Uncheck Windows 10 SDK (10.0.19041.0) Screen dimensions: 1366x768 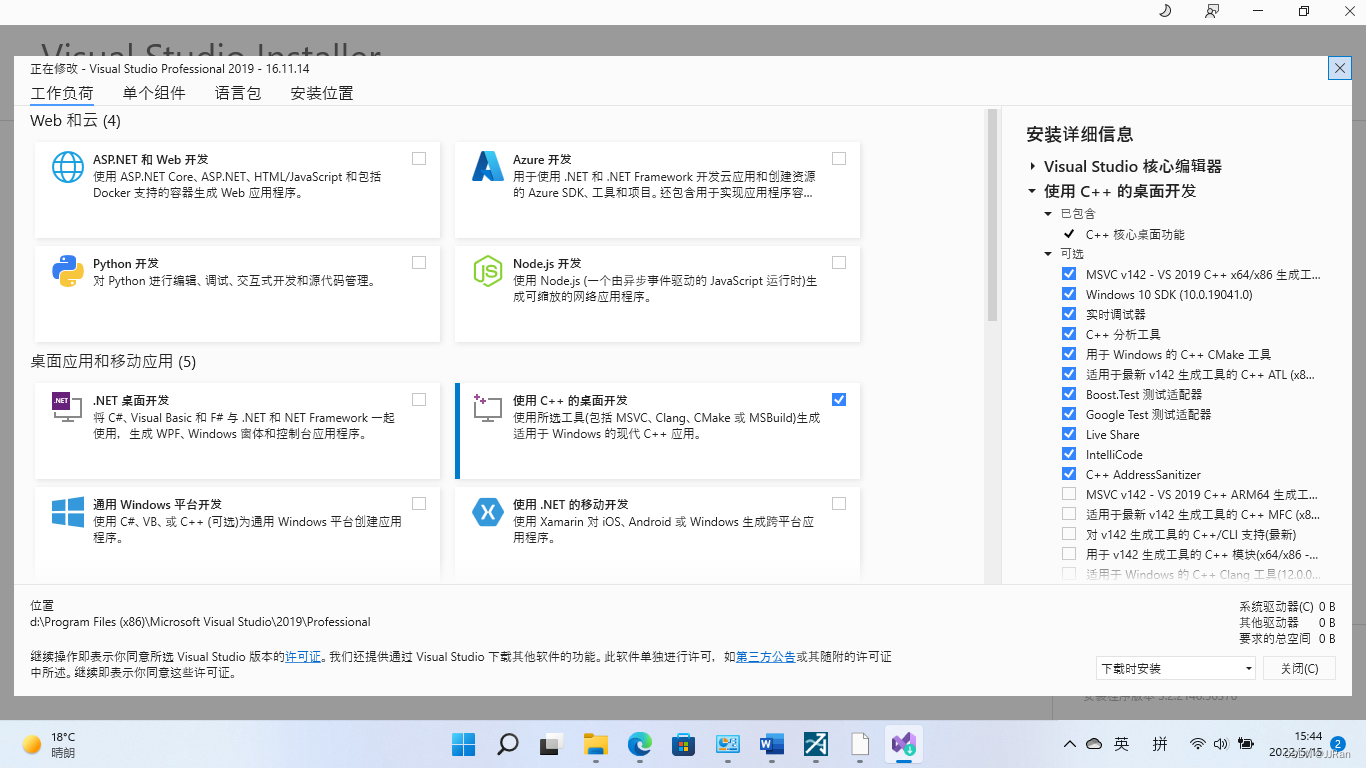[x=1069, y=294]
